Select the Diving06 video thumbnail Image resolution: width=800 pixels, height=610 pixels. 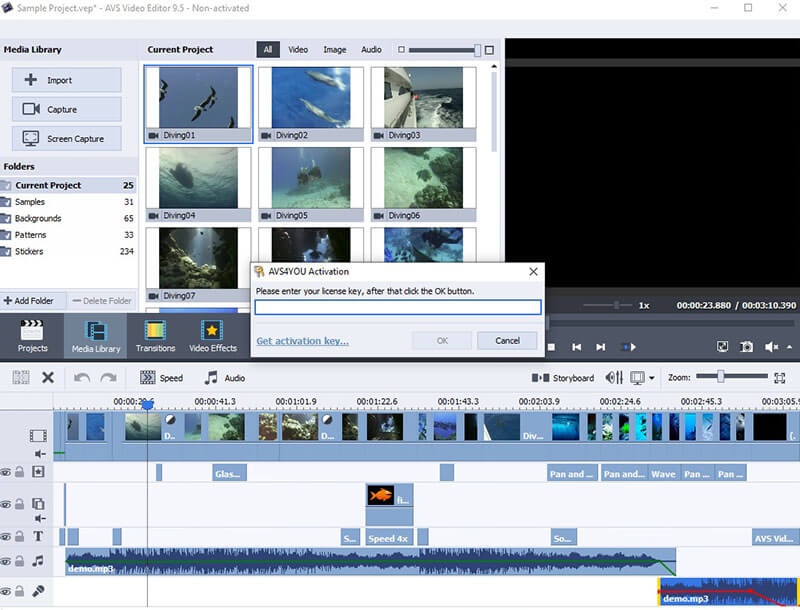point(423,184)
